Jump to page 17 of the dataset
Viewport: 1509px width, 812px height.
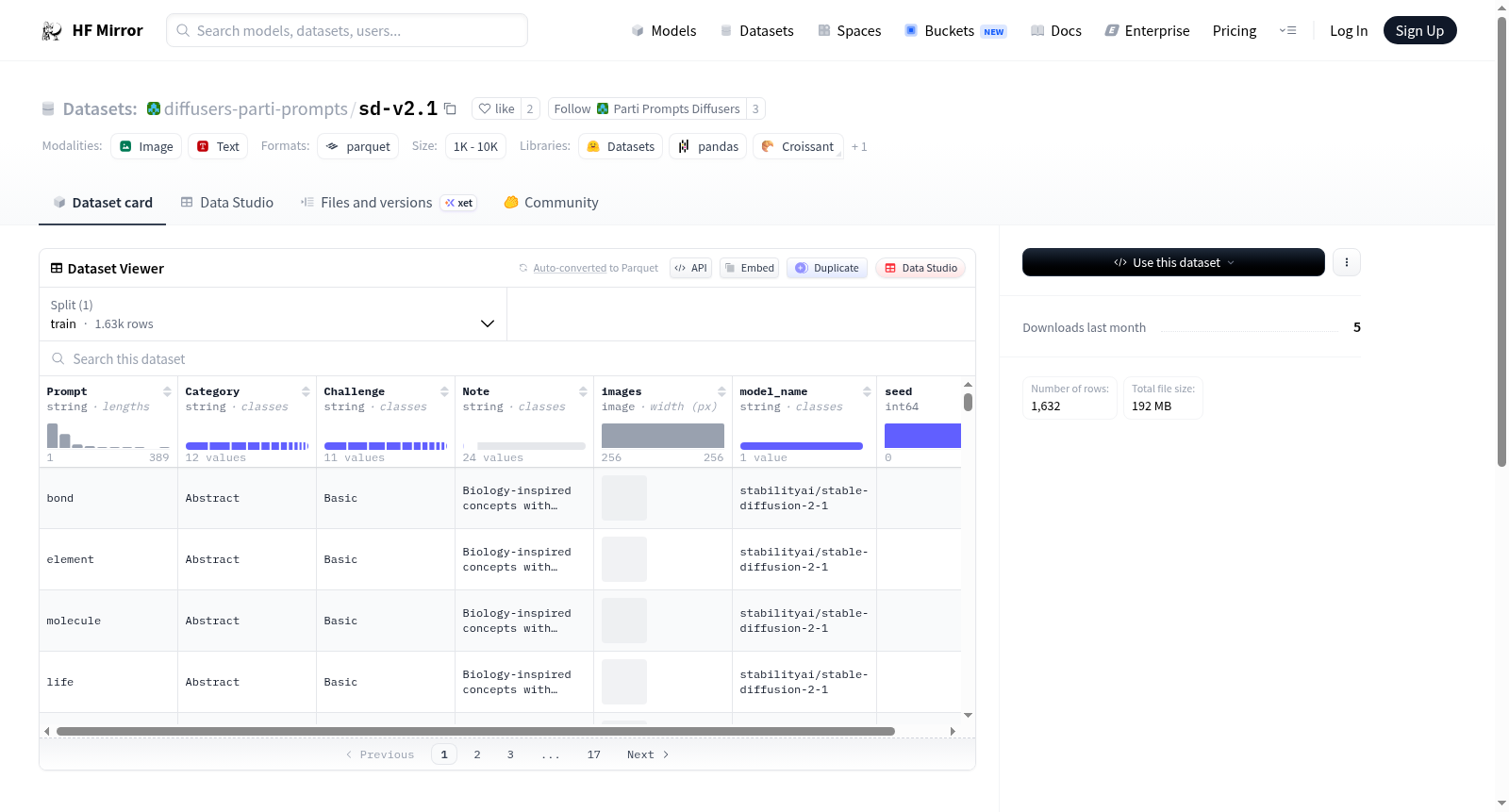point(594,754)
